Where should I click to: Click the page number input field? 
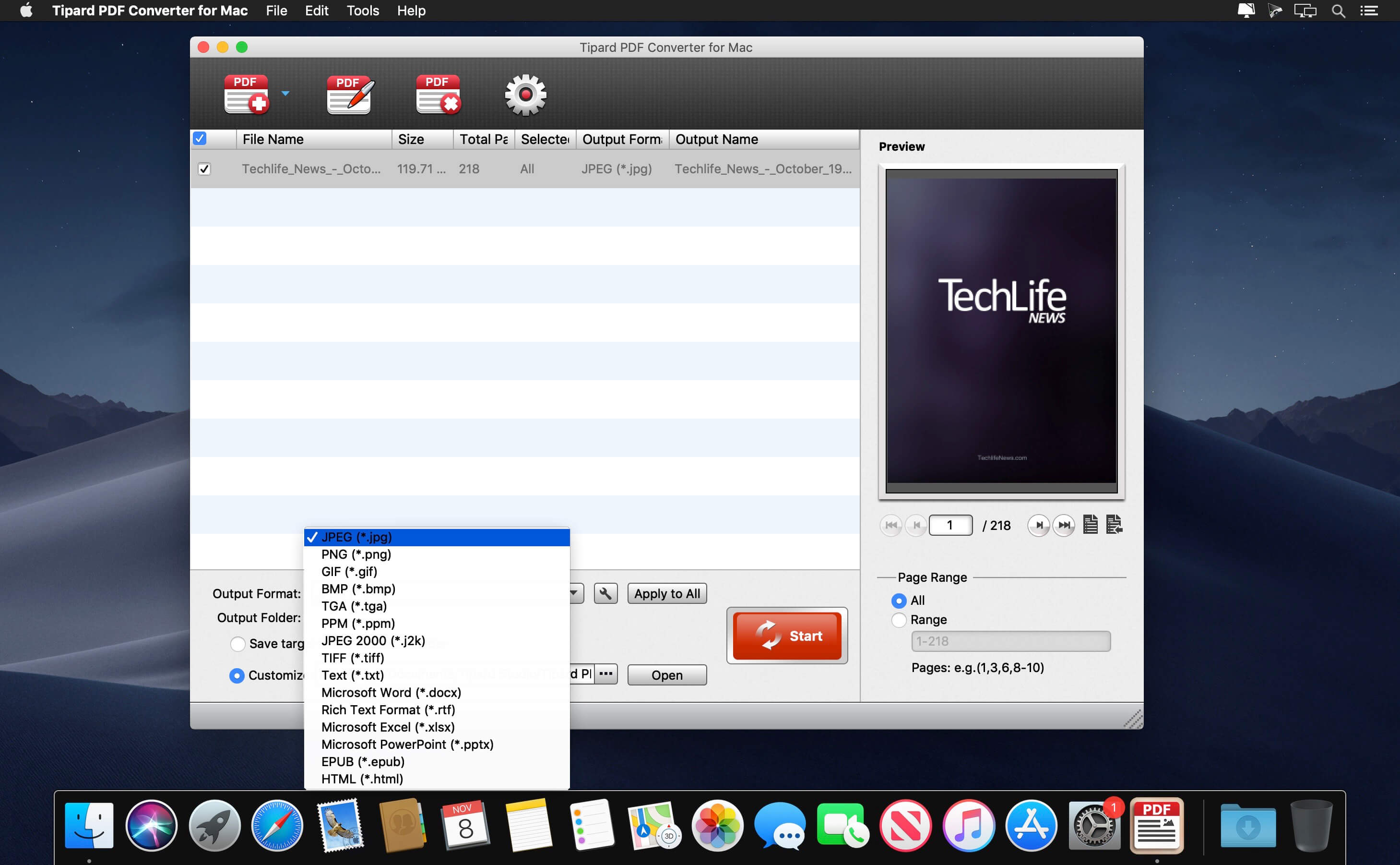click(951, 524)
